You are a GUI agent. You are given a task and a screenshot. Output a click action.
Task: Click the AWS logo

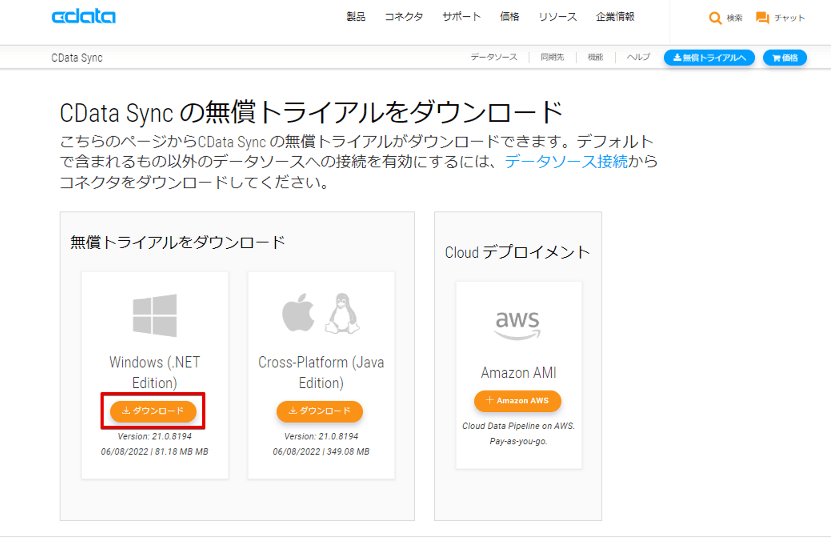coord(517,324)
